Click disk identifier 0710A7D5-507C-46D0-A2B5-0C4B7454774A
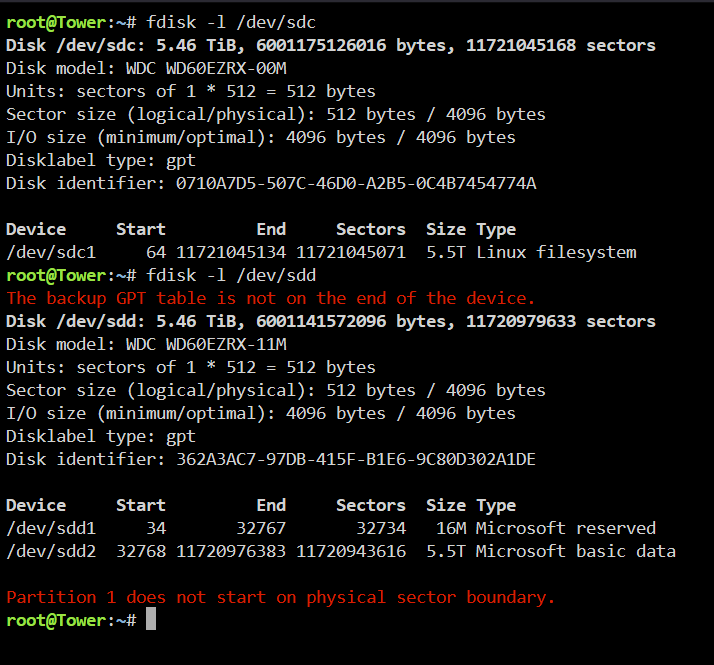The image size is (714, 665). pos(356,184)
